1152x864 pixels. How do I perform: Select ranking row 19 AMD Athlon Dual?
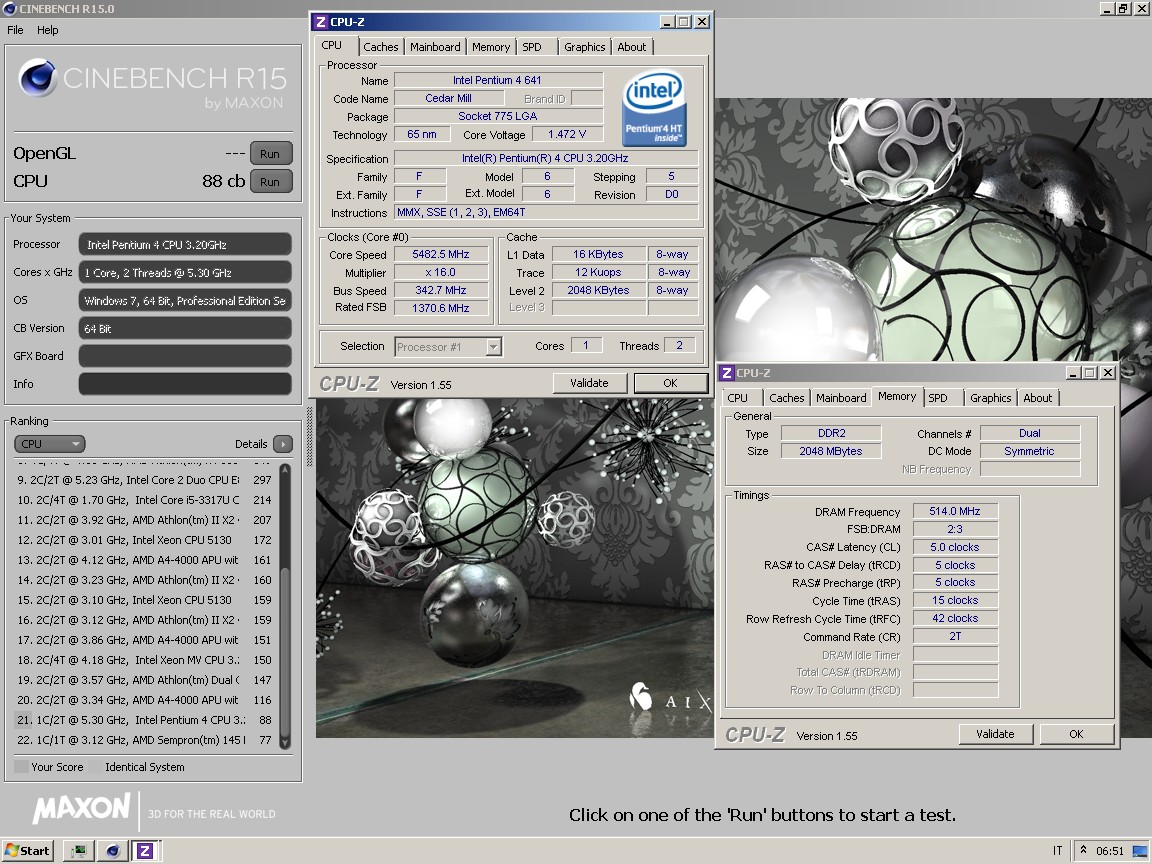[x=145, y=680]
